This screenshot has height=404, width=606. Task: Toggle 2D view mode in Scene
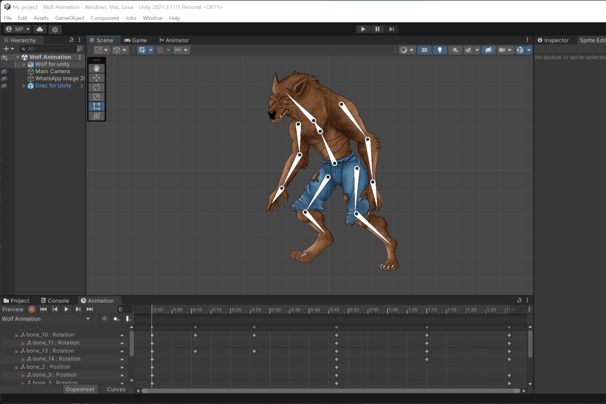pyautogui.click(x=424, y=50)
